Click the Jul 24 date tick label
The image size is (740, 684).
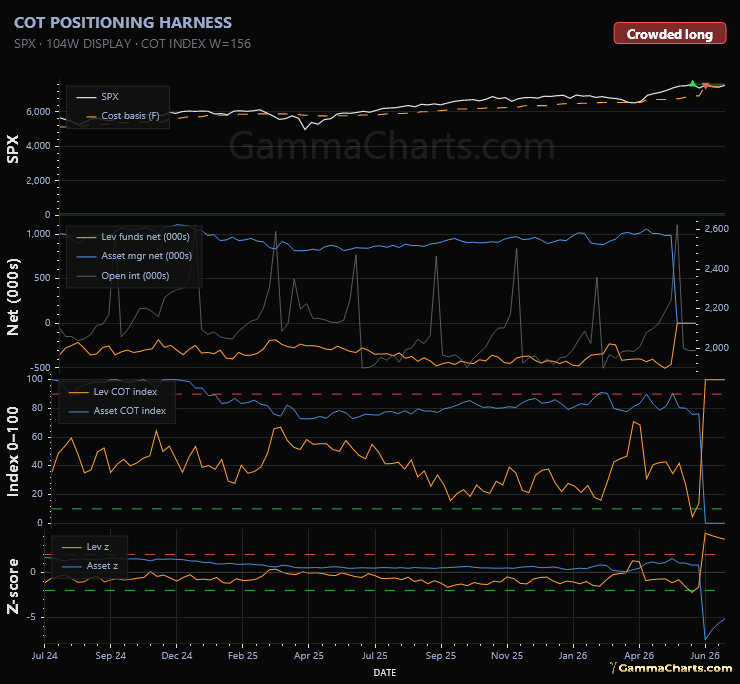point(45,656)
